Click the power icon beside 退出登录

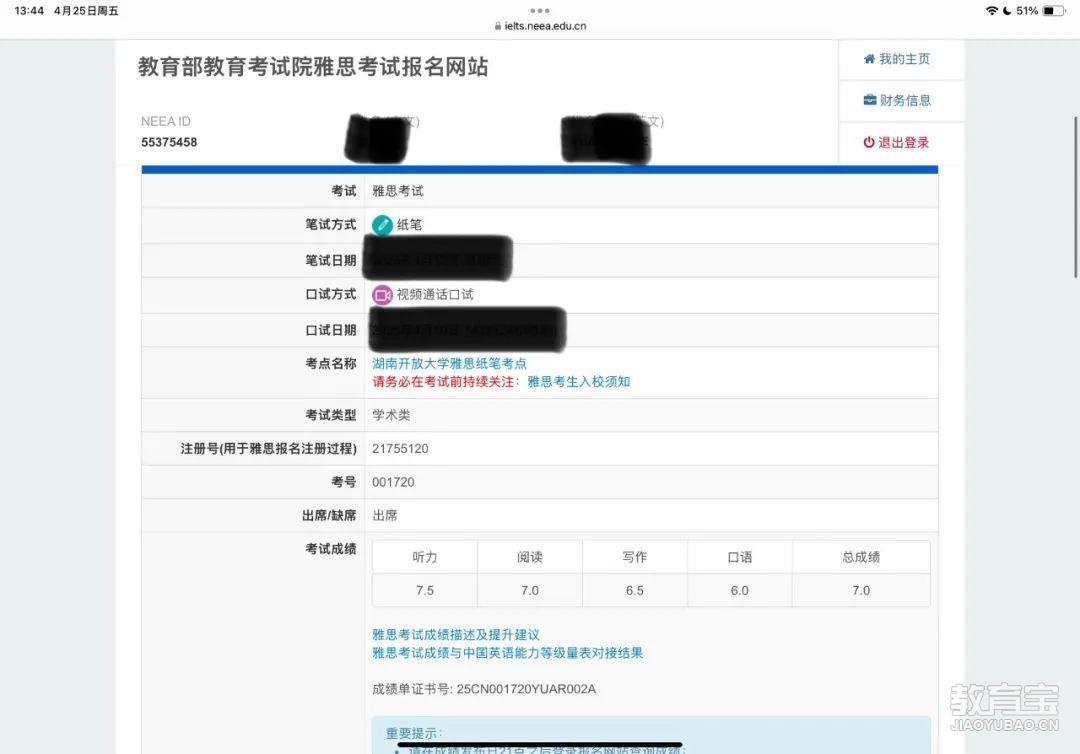point(869,143)
